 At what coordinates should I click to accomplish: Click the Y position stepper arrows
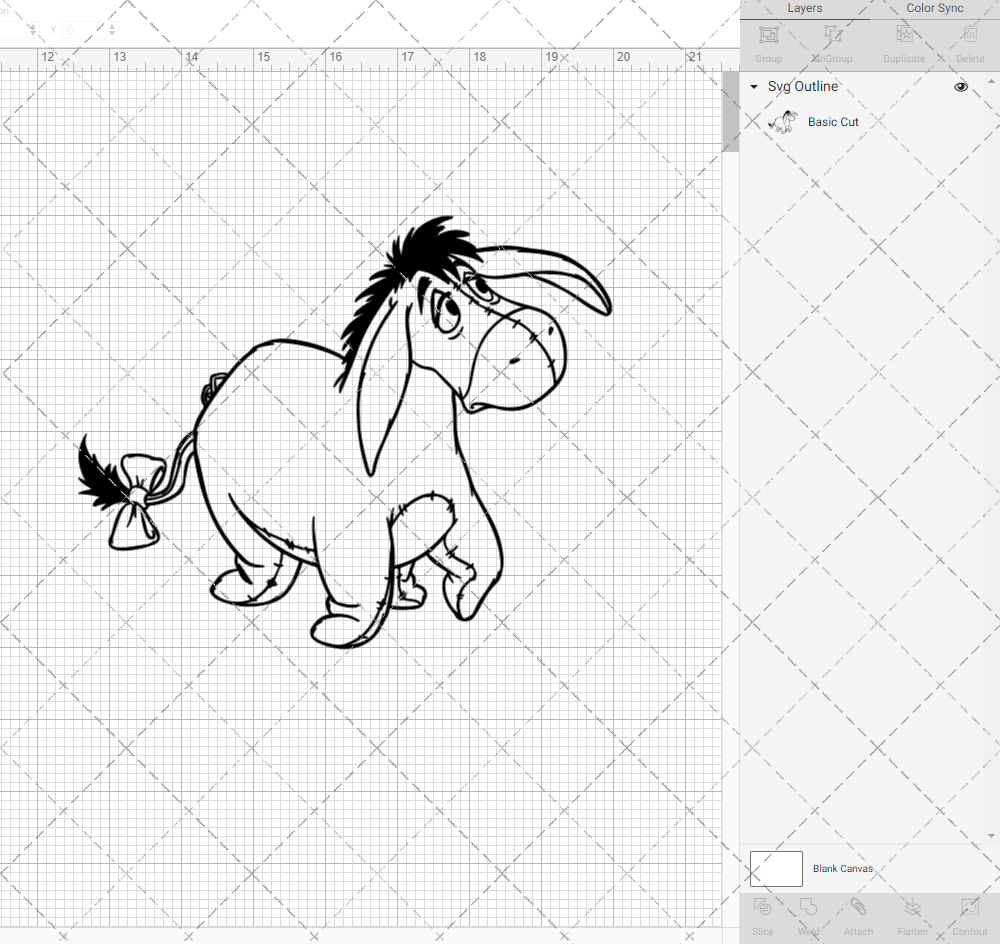111,31
